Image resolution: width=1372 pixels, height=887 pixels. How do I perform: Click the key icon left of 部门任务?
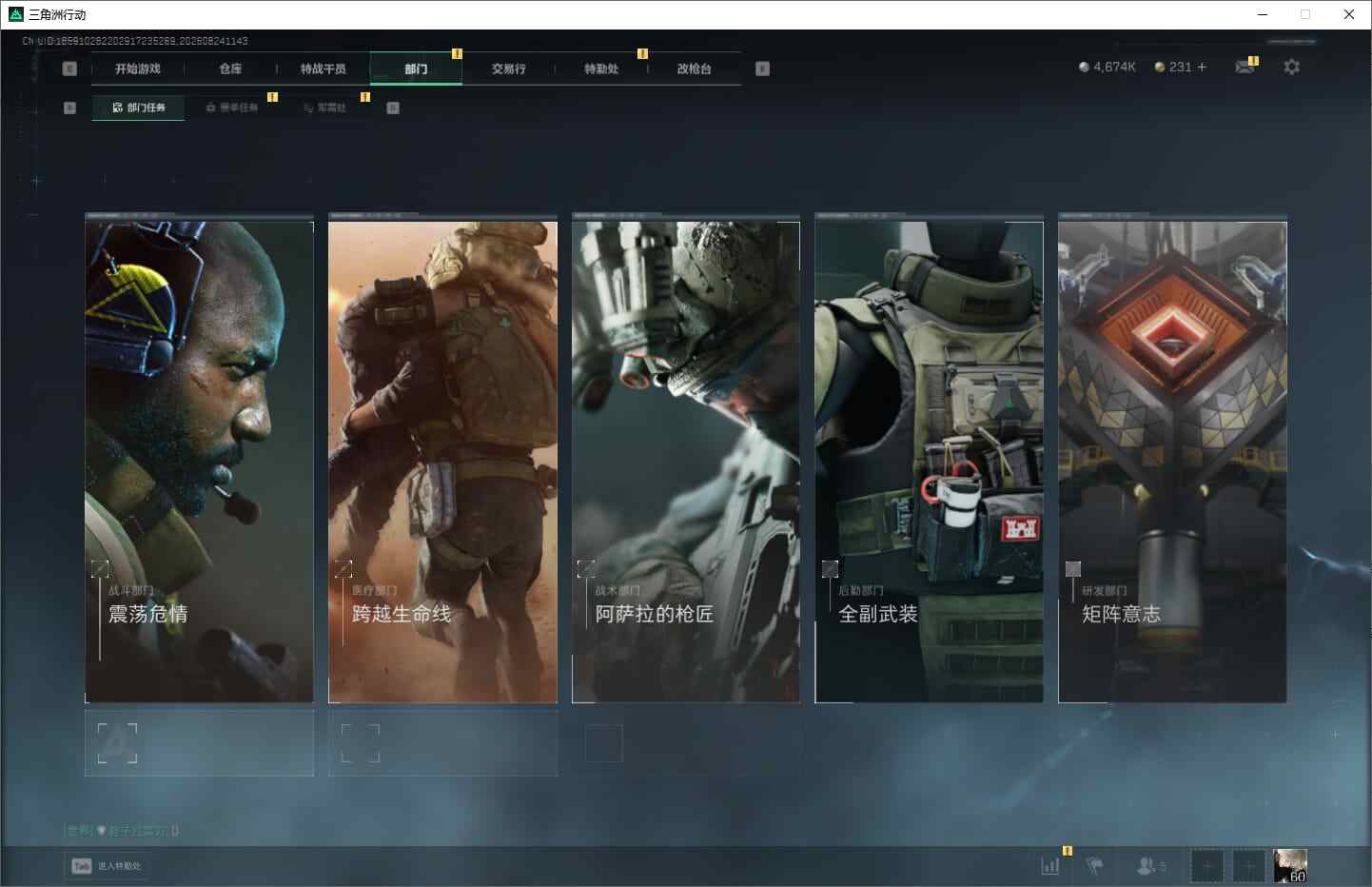pyautogui.click(x=69, y=108)
